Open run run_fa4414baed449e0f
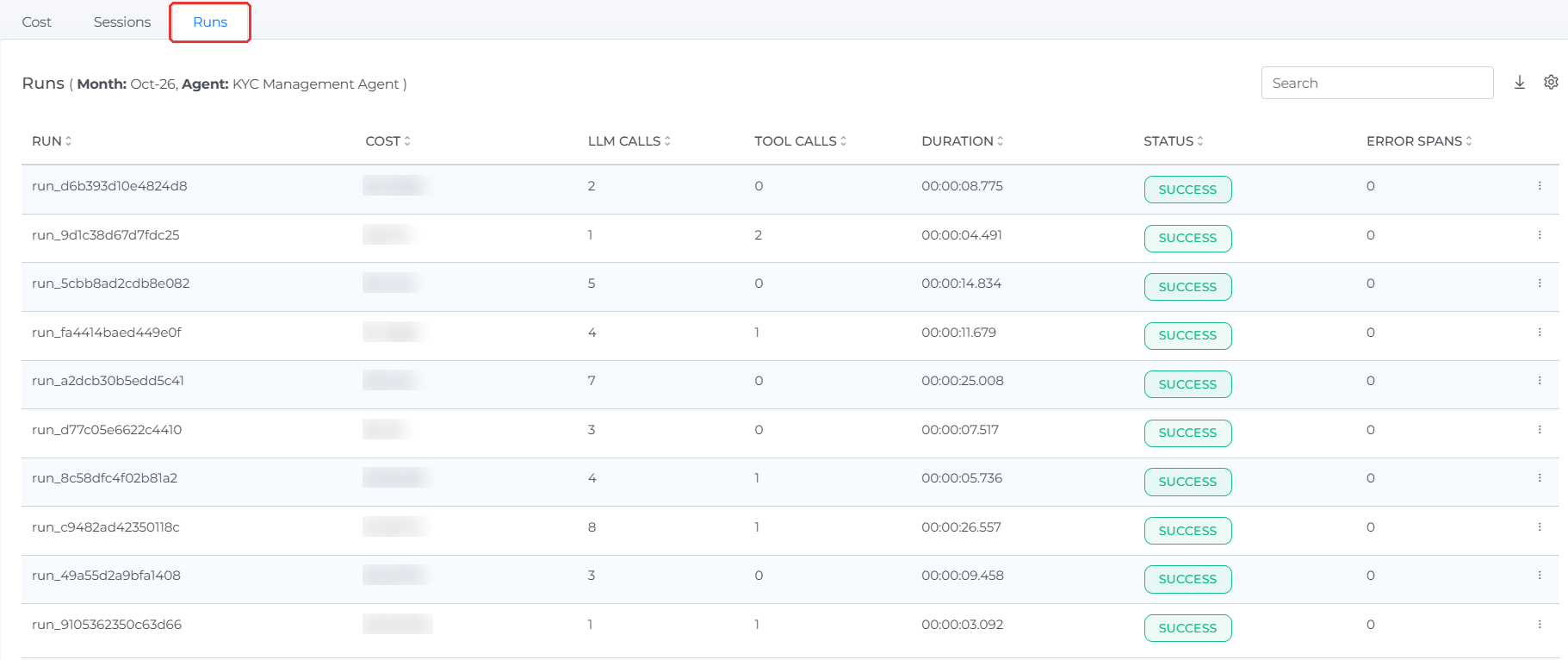This screenshot has width=1568, height=660. point(107,333)
